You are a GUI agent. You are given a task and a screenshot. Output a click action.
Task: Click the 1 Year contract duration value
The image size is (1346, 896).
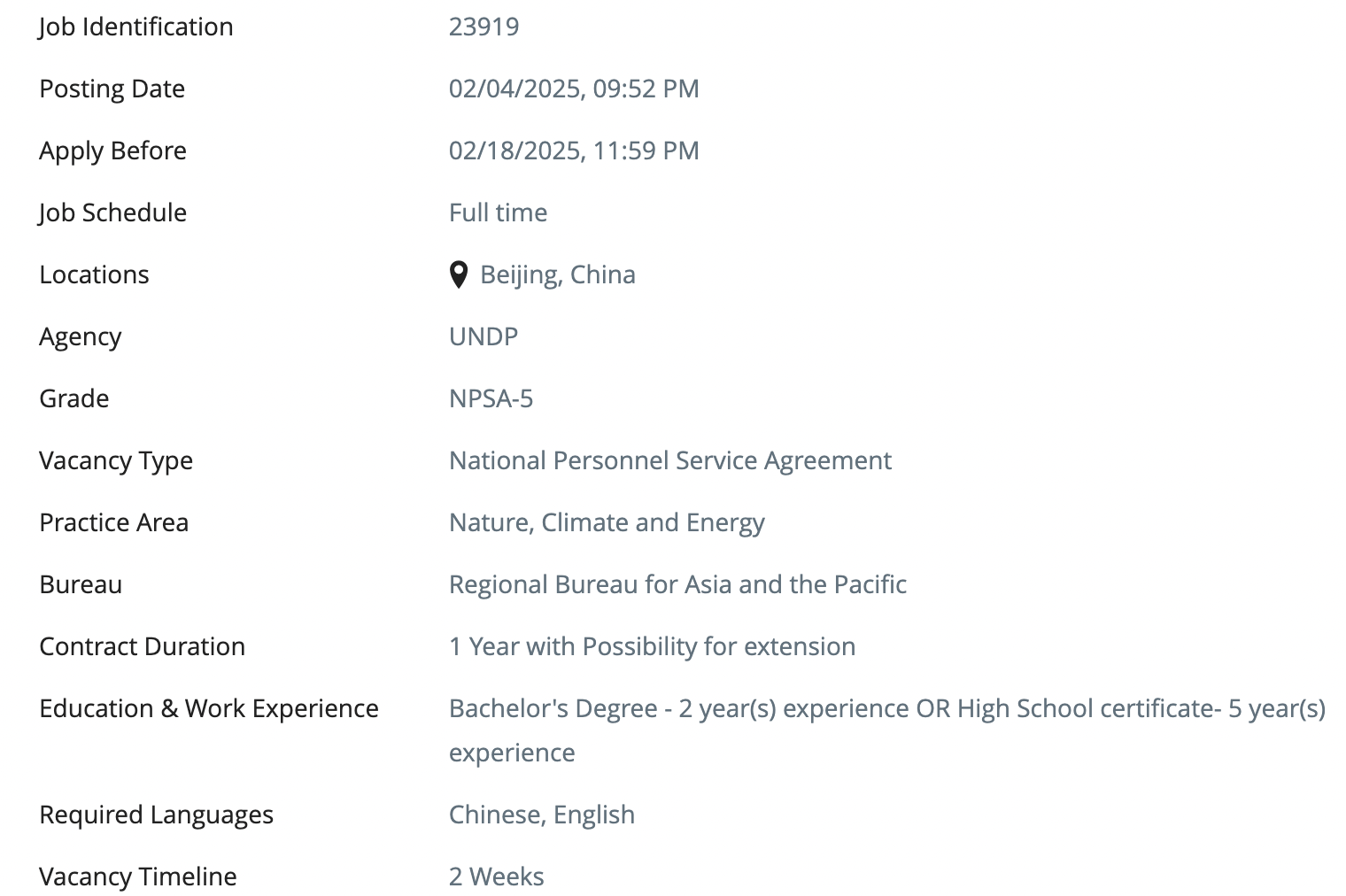coord(653,646)
